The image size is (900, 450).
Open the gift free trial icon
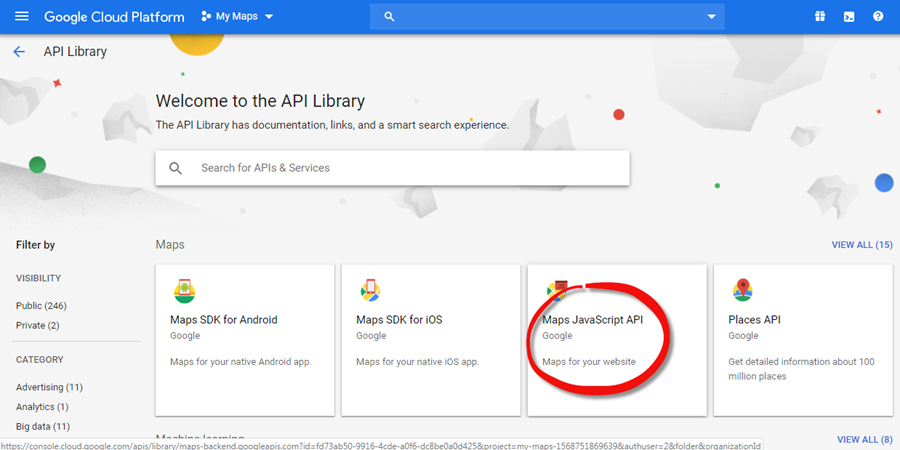(x=820, y=16)
